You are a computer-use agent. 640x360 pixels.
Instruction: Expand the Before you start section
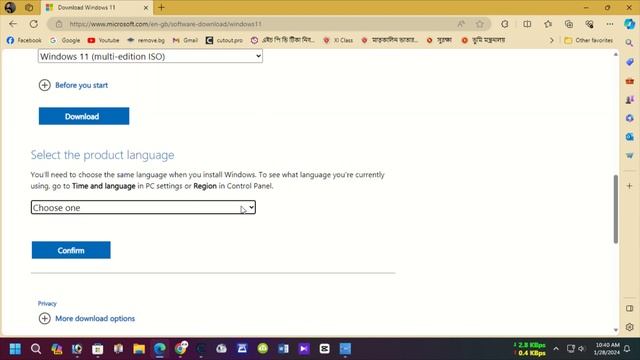click(x=73, y=85)
